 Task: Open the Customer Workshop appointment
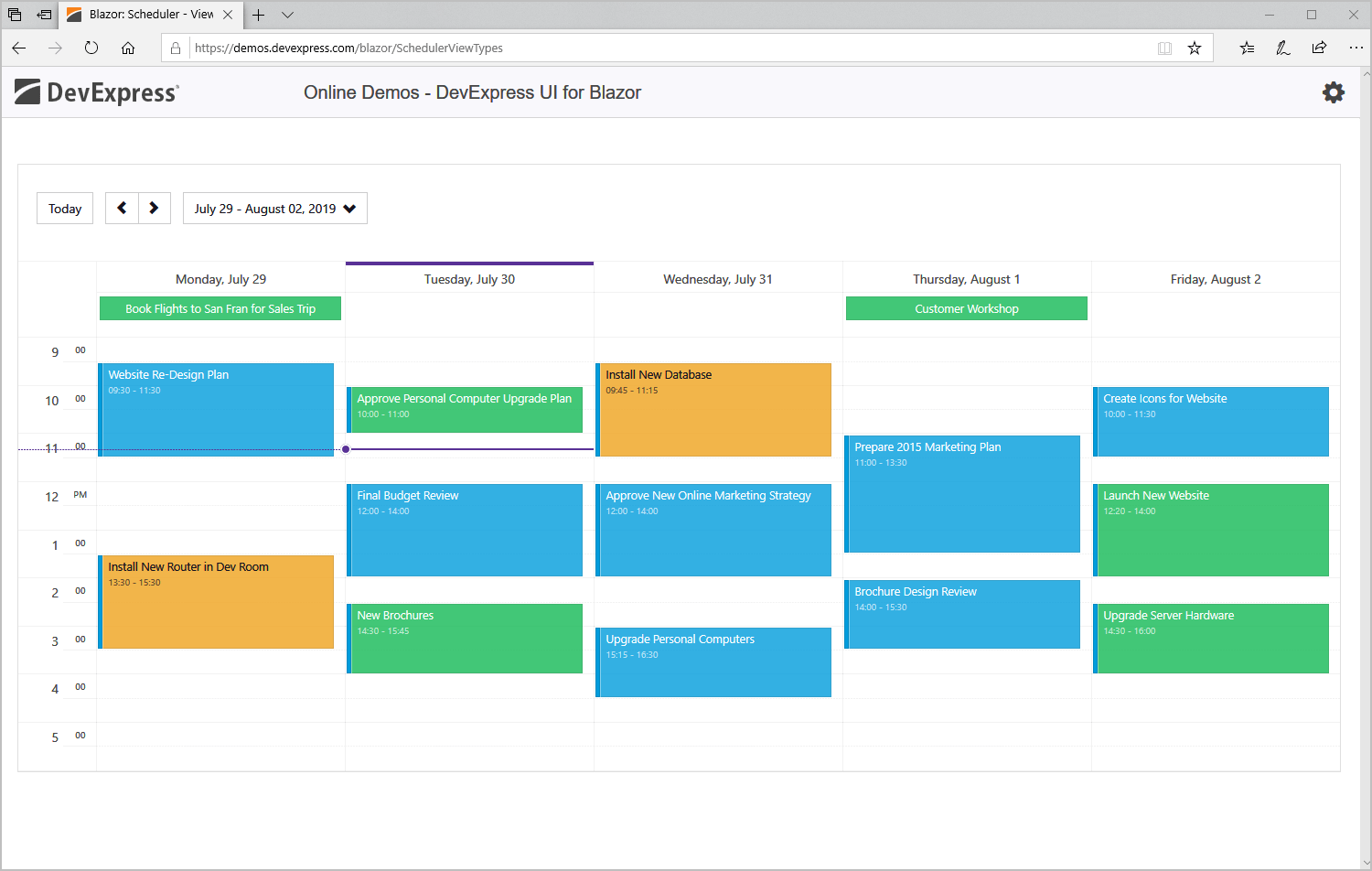(x=966, y=308)
